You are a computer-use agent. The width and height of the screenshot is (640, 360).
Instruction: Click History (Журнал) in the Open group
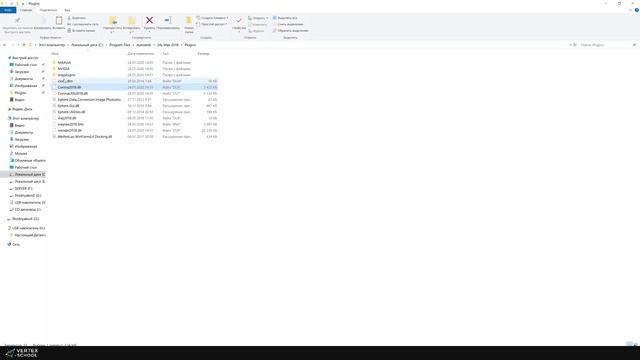click(256, 31)
